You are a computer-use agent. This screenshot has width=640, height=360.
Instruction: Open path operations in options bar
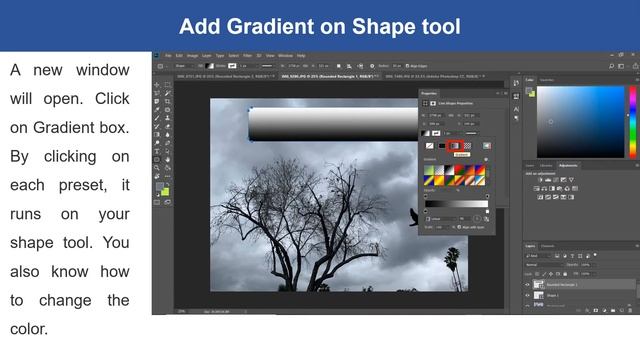(x=338, y=66)
